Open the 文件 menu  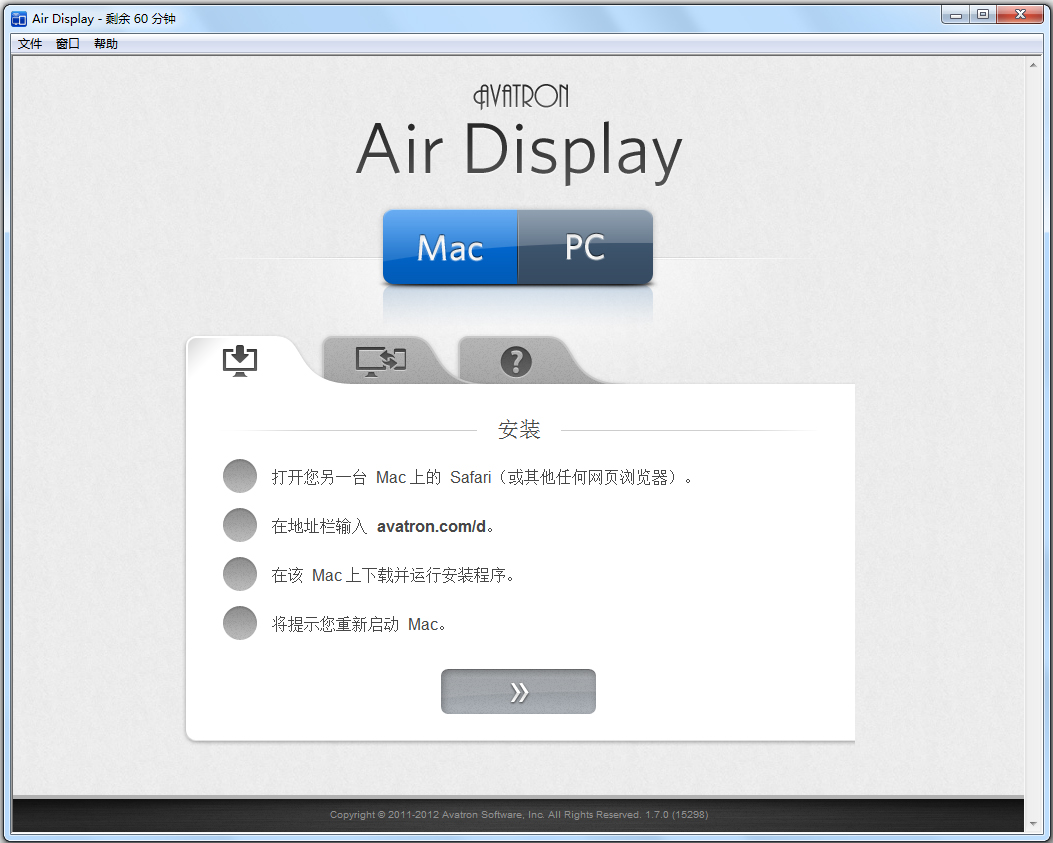click(30, 44)
